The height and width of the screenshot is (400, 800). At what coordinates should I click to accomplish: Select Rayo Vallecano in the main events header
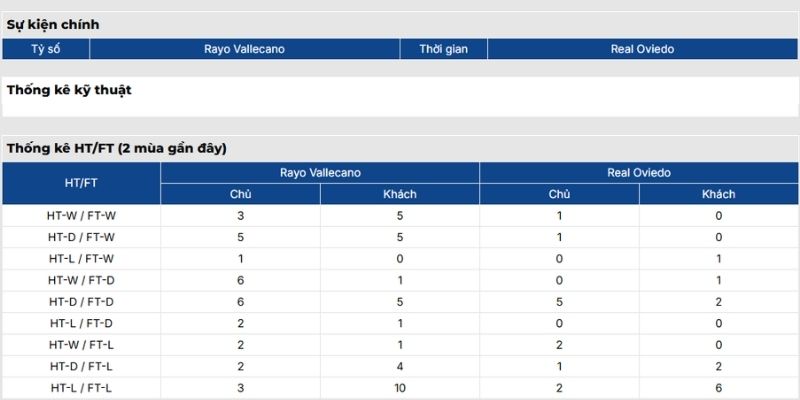coord(244,49)
